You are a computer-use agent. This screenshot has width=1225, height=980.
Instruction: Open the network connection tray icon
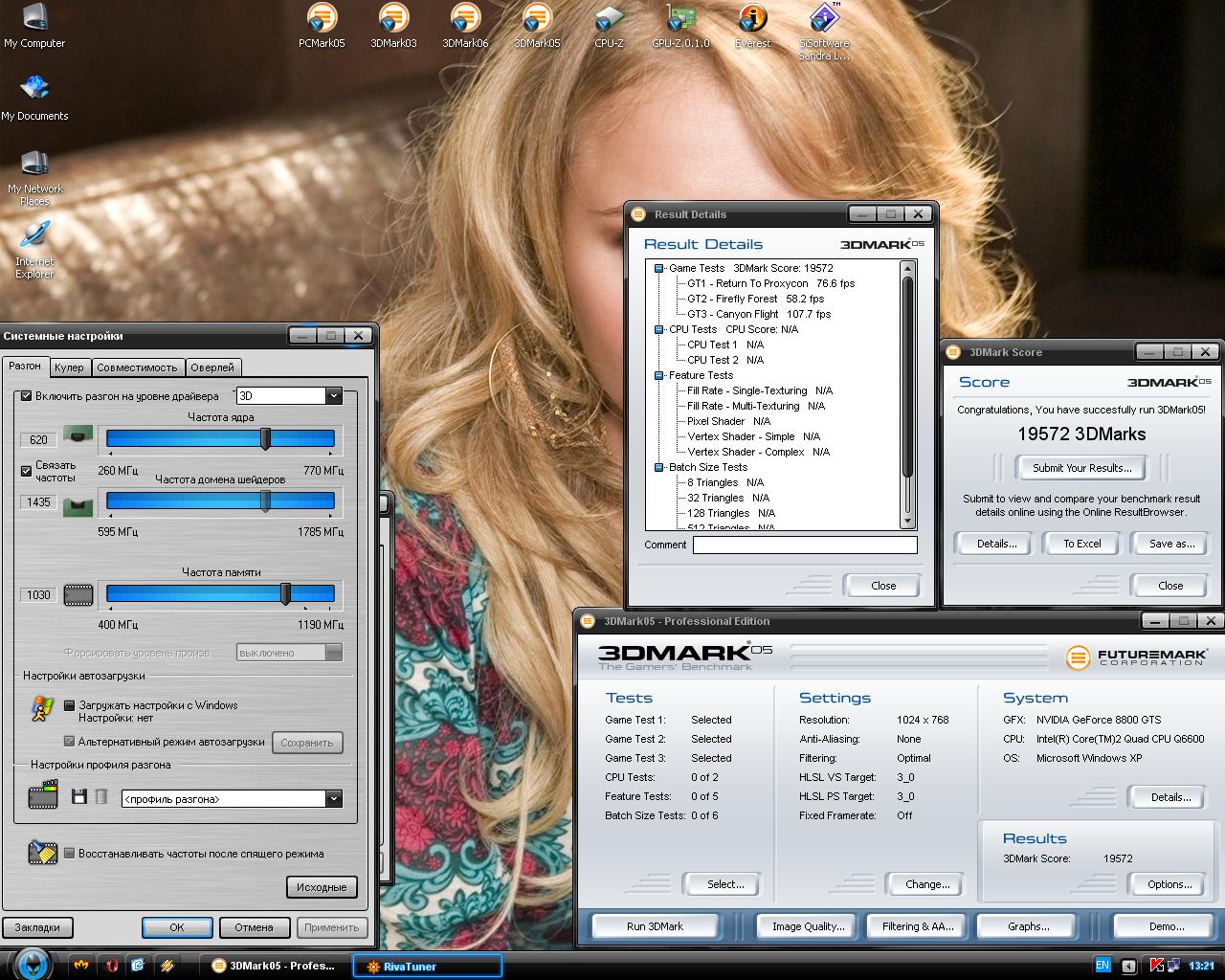[x=1173, y=966]
